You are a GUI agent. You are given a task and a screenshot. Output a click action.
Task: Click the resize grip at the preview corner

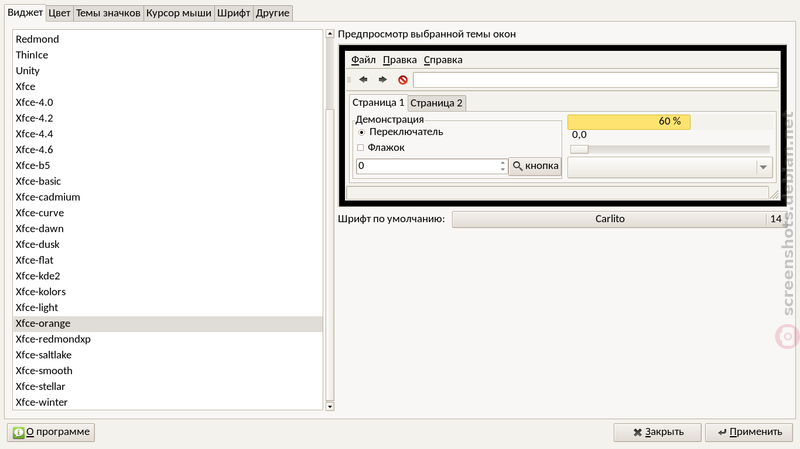pyautogui.click(x=774, y=194)
